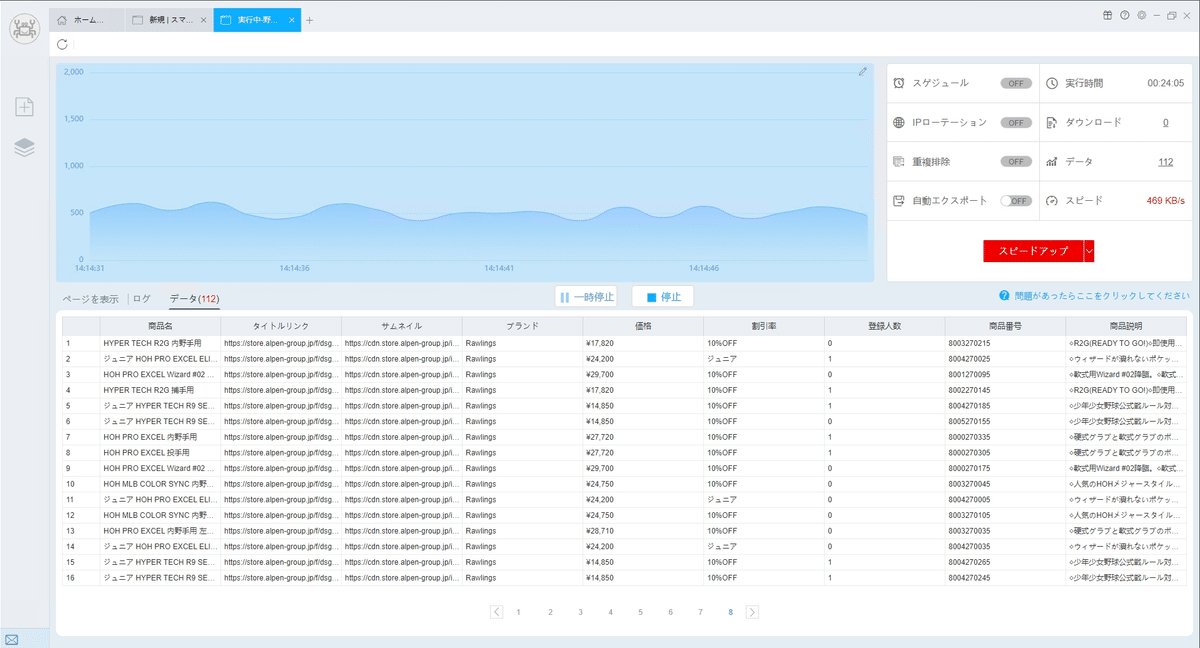Click the 一時停止 pause button

[x=586, y=297]
